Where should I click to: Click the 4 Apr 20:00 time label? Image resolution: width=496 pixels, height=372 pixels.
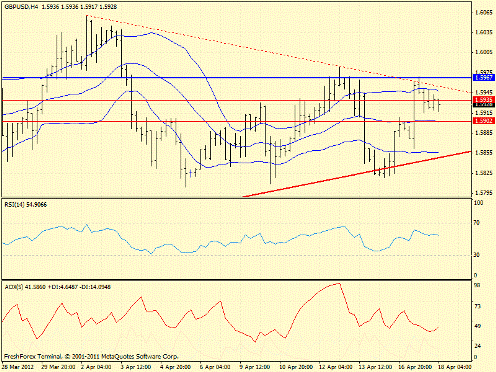tap(175, 367)
